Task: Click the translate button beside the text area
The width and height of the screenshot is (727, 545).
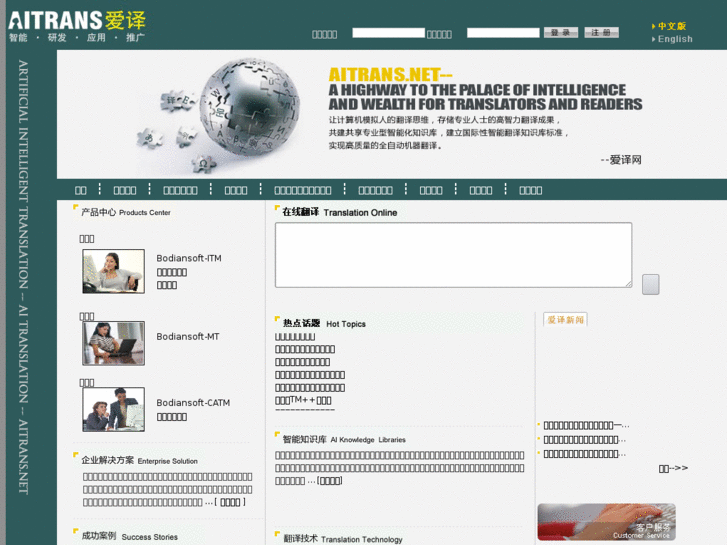Action: (650, 284)
